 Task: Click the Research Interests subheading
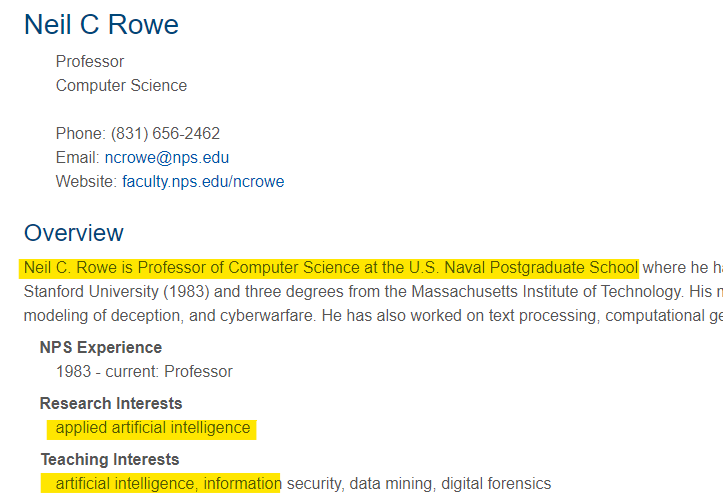(111, 404)
